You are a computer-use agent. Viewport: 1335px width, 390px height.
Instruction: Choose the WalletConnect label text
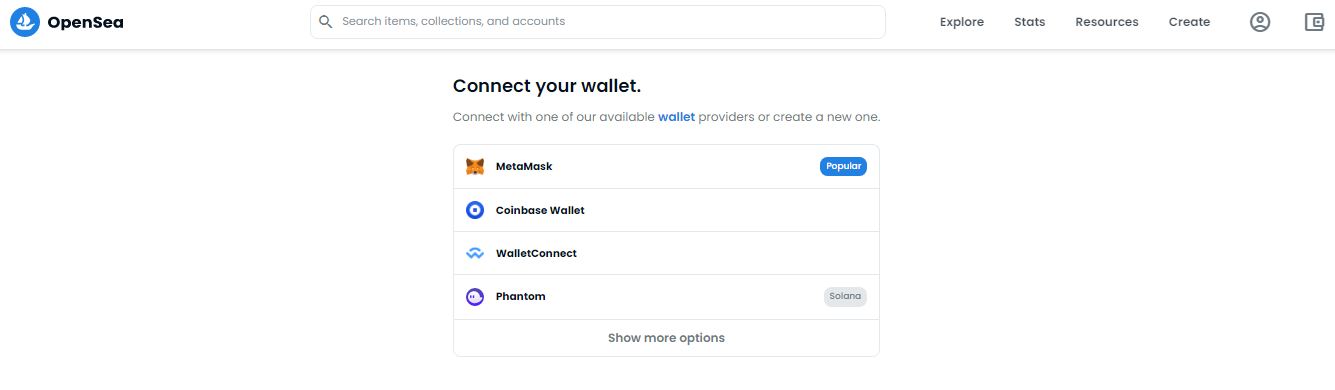[x=536, y=254]
